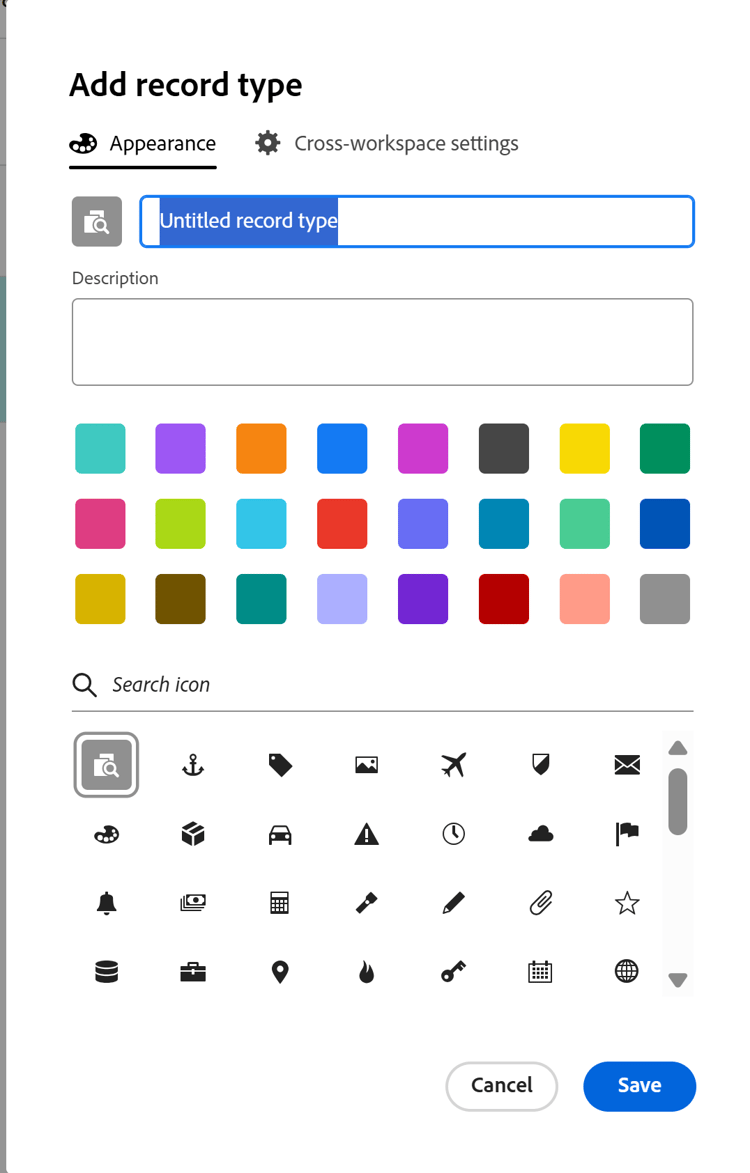This screenshot has height=1173, width=750.
Task: Click the Search icon field
Action: (x=300, y=684)
